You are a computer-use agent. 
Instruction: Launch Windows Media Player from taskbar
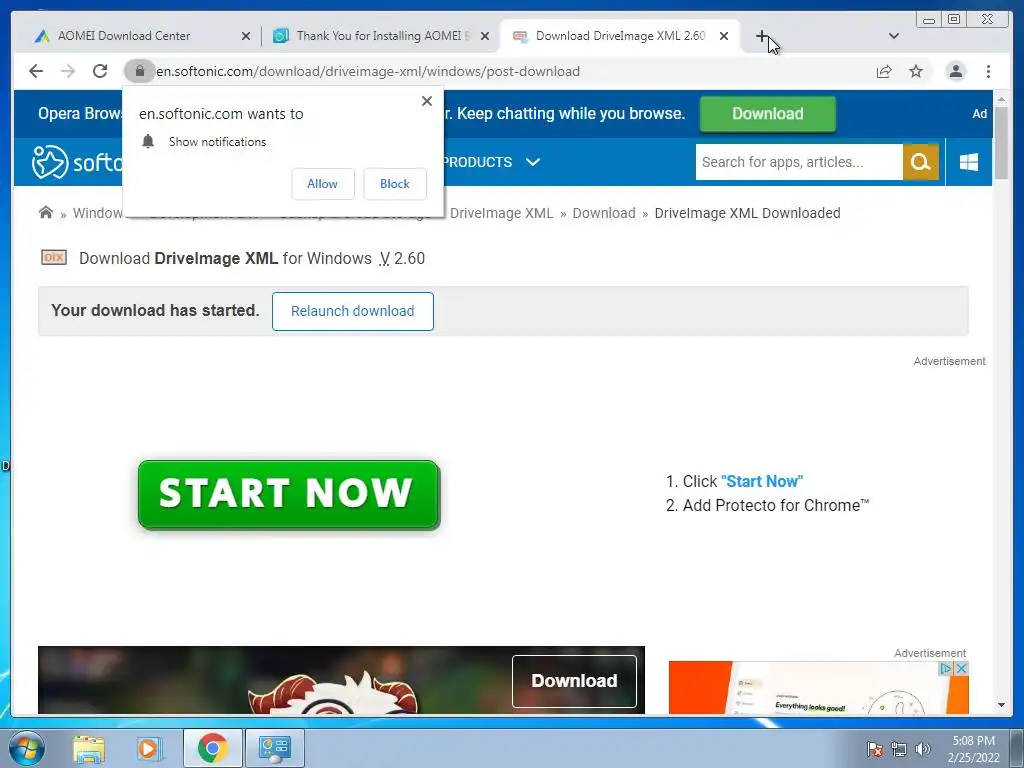pyautogui.click(x=148, y=748)
